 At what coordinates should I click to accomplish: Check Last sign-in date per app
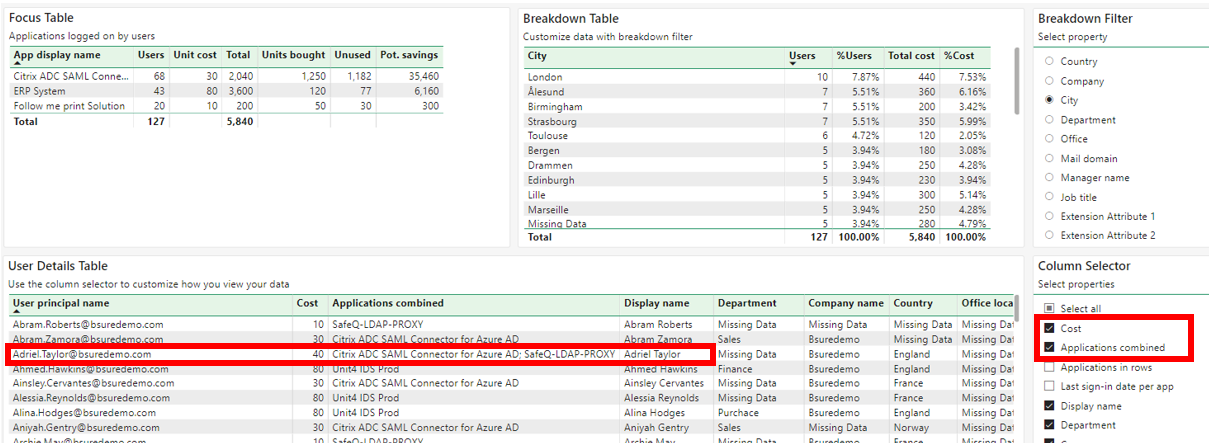tap(1049, 387)
